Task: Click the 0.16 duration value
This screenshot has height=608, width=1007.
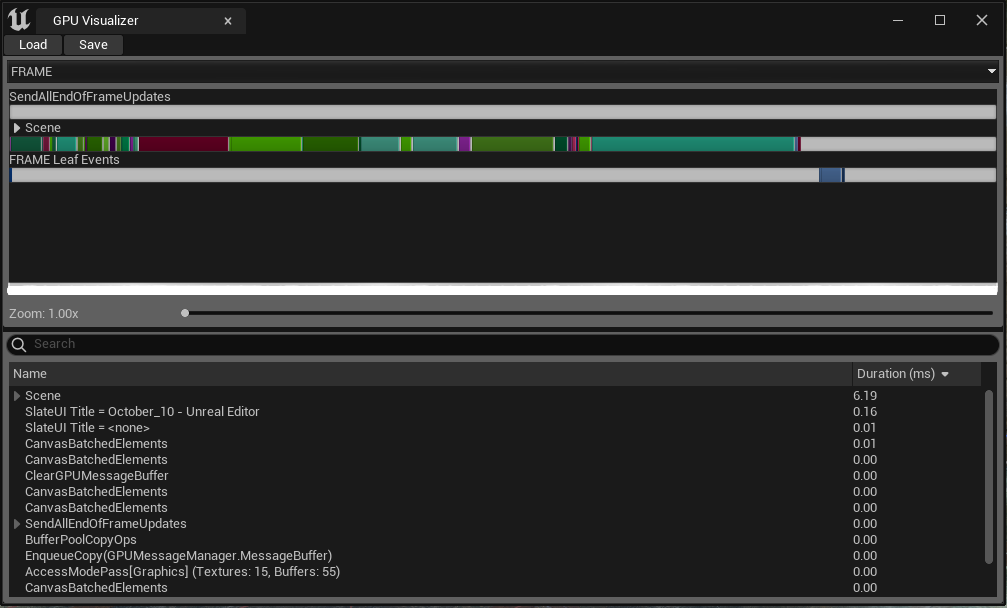Action: tap(865, 412)
